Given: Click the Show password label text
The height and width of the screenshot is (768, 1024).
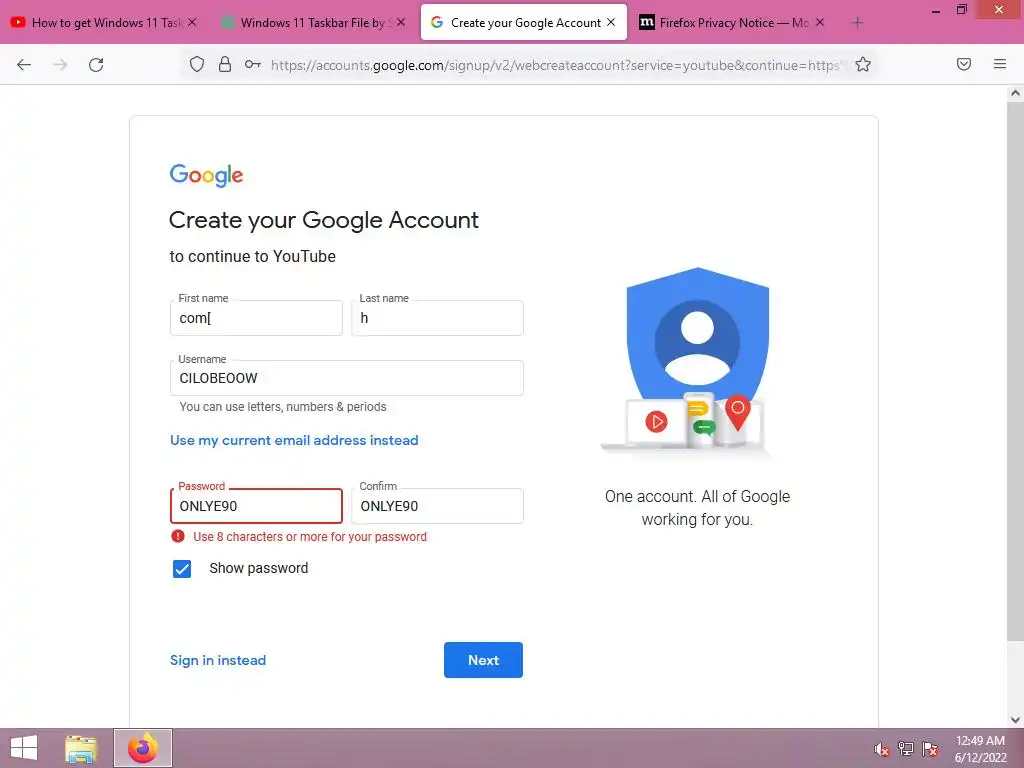Looking at the screenshot, I should 259,568.
